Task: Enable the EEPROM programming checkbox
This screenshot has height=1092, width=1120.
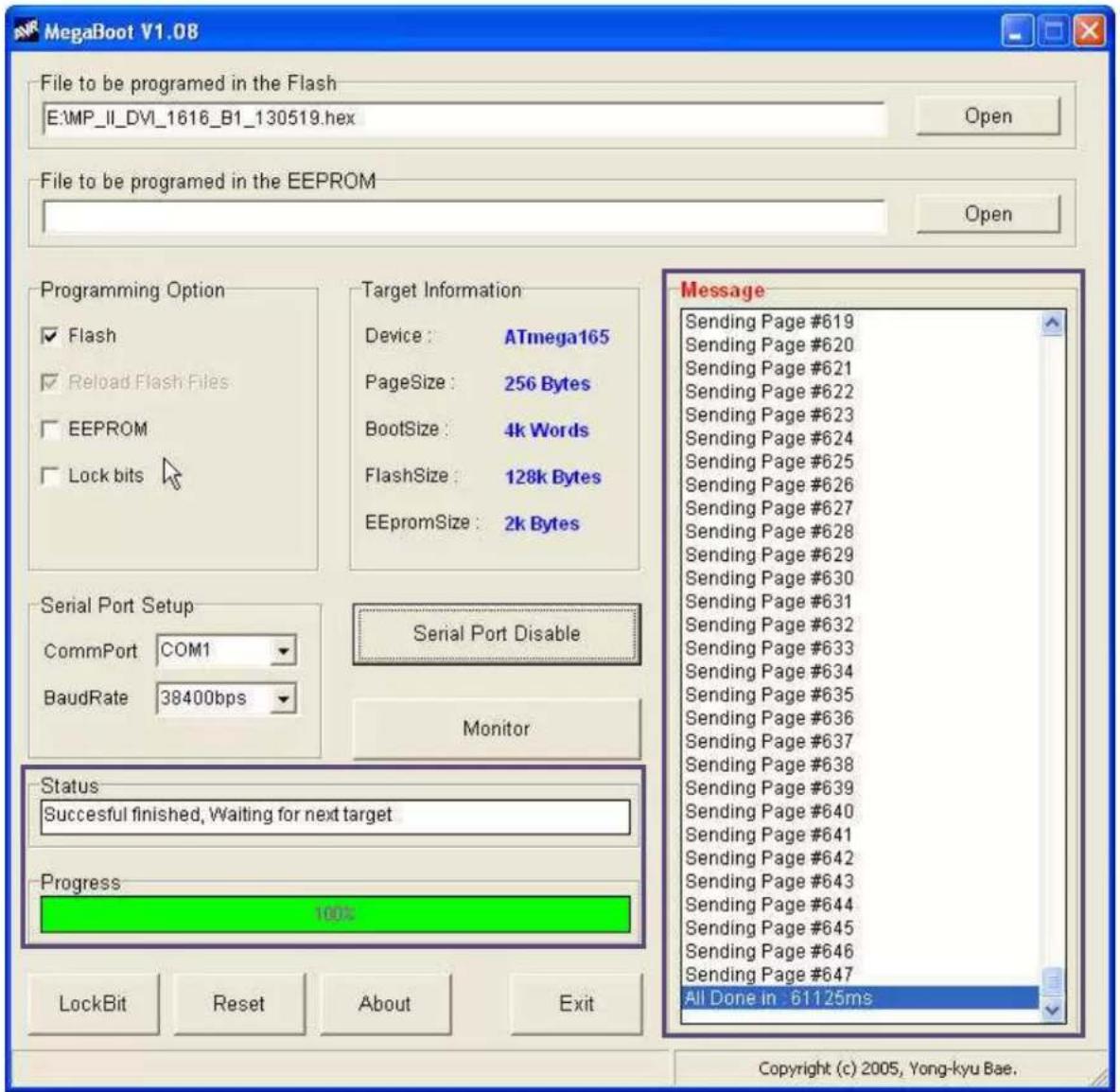Action: 50,429
